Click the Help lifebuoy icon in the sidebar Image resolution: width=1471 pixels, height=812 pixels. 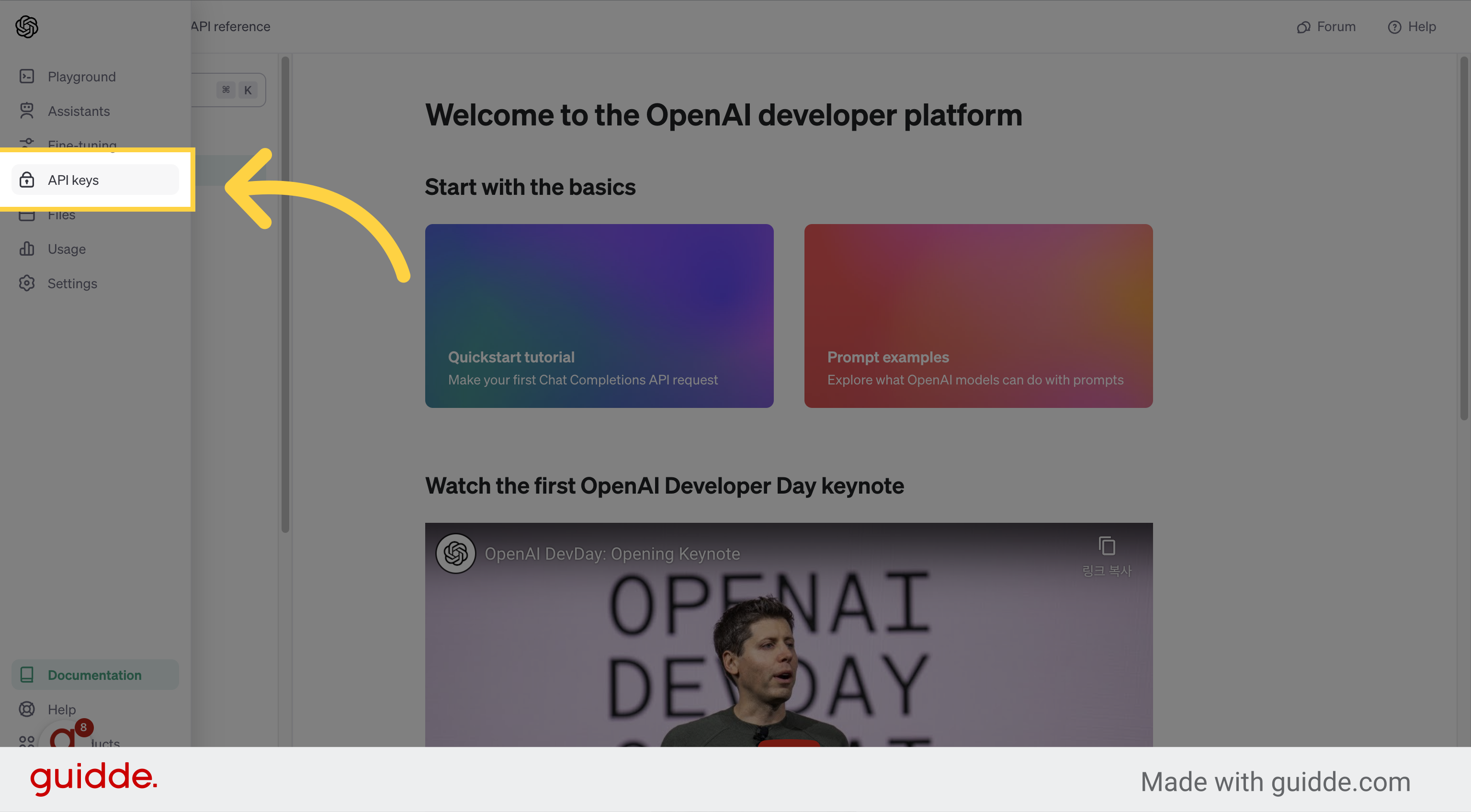click(27, 709)
